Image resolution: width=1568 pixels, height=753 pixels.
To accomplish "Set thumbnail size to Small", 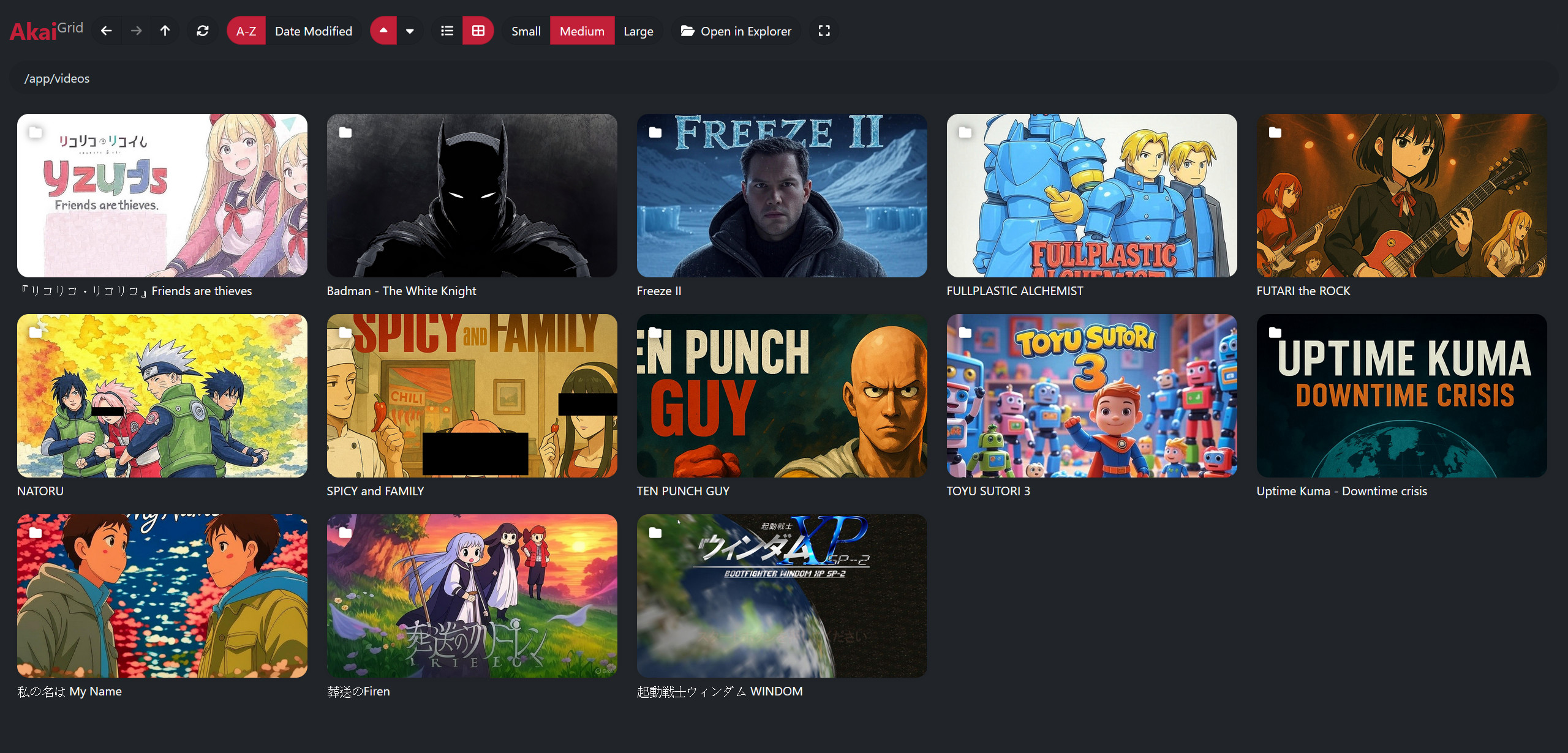I will (x=526, y=31).
